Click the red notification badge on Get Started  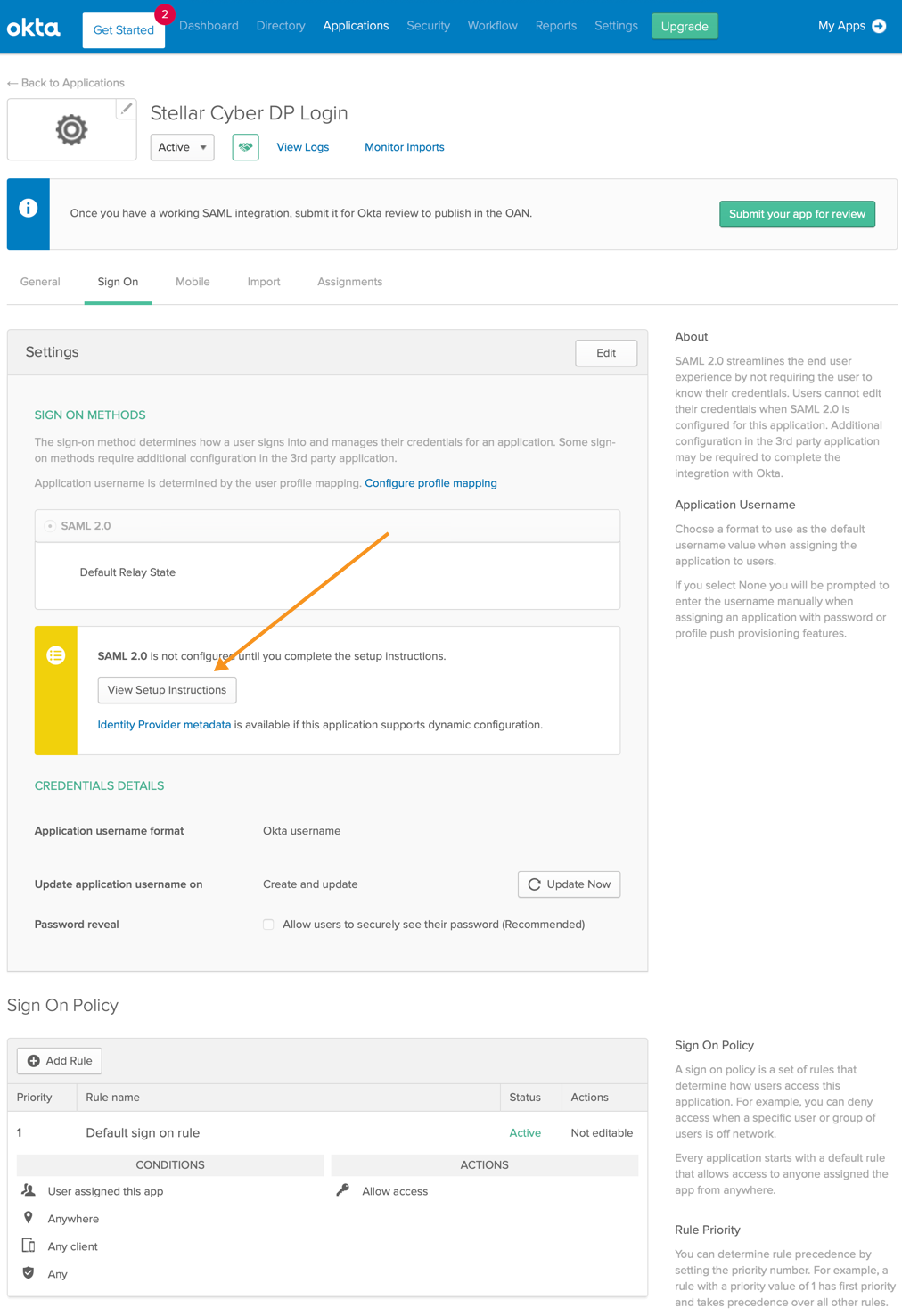click(x=164, y=14)
